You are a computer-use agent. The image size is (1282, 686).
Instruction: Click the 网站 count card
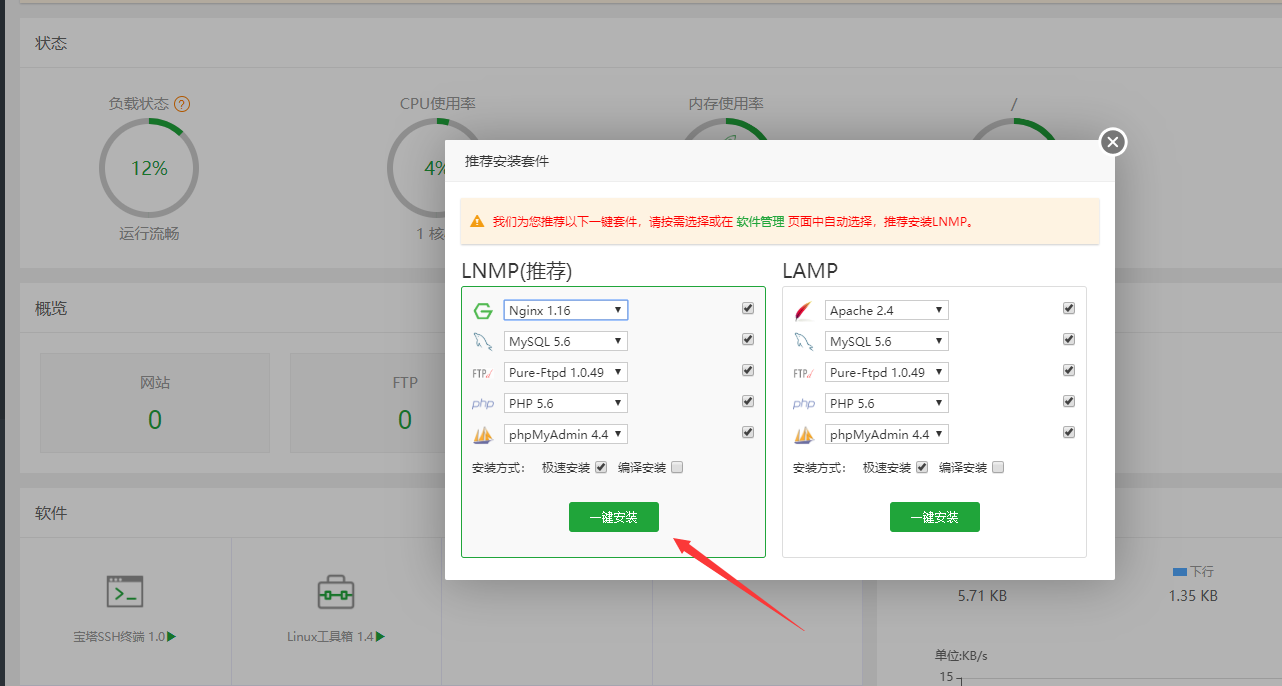155,402
